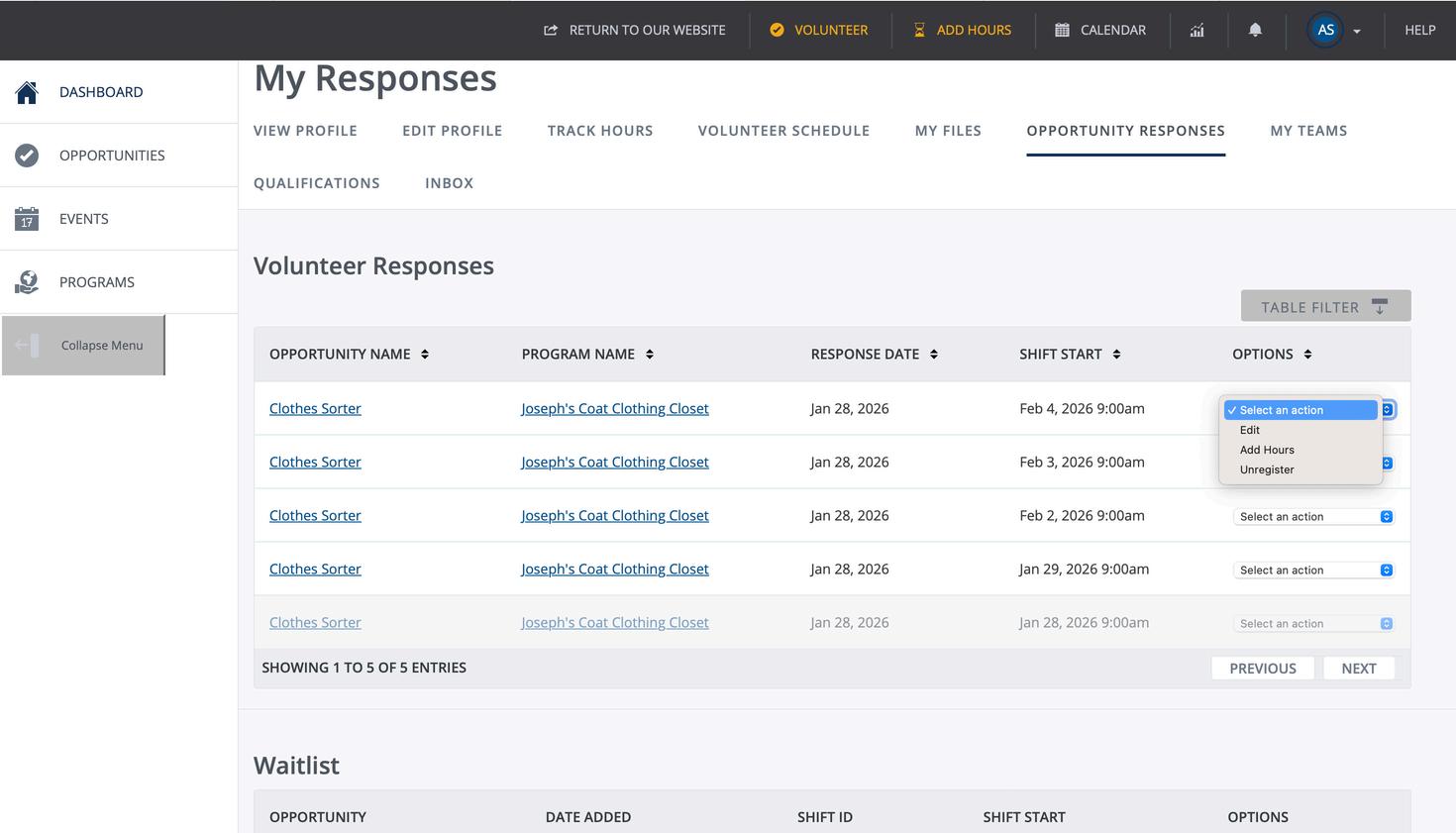Click Add Hours in the top bar
Image resolution: width=1456 pixels, height=833 pixels.
963,31
